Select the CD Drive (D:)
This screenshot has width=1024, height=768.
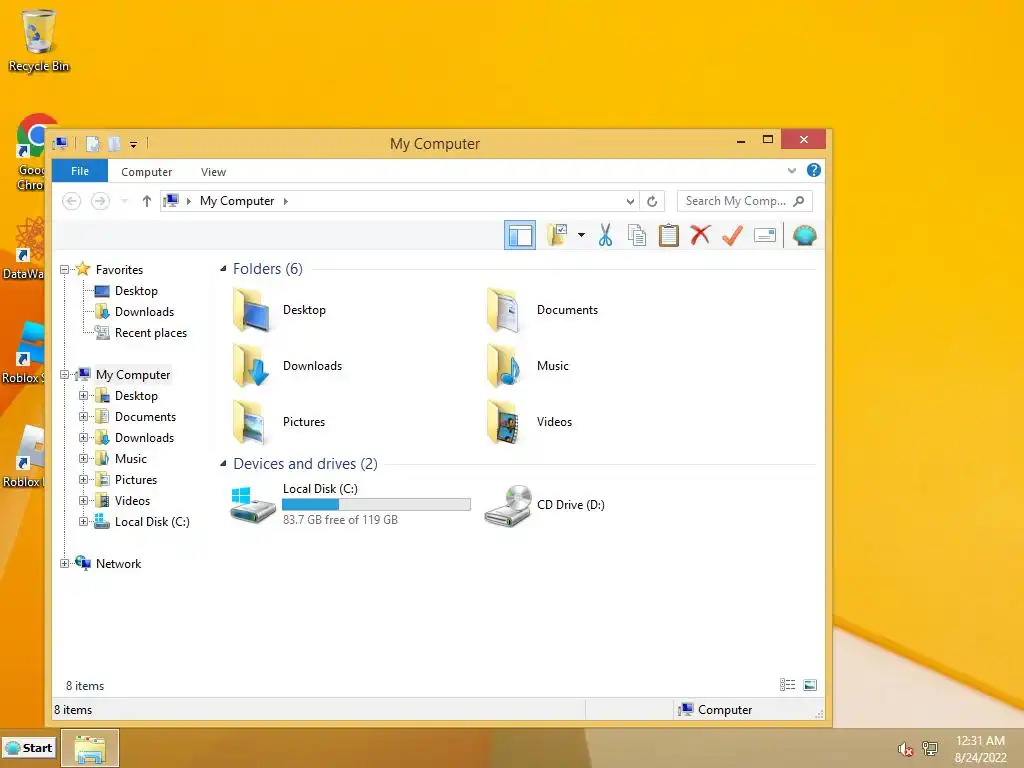click(545, 505)
